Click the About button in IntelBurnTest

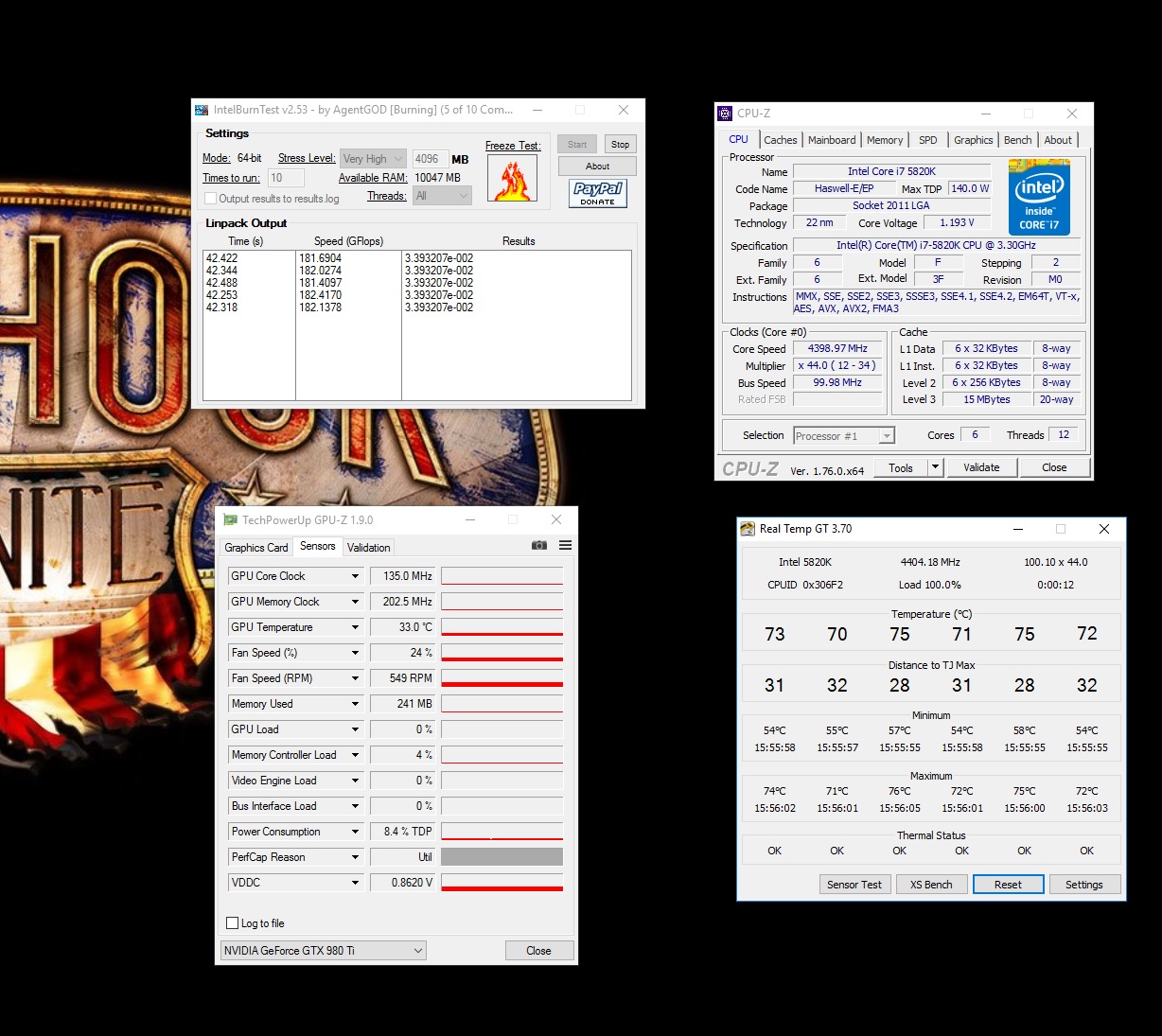598,167
